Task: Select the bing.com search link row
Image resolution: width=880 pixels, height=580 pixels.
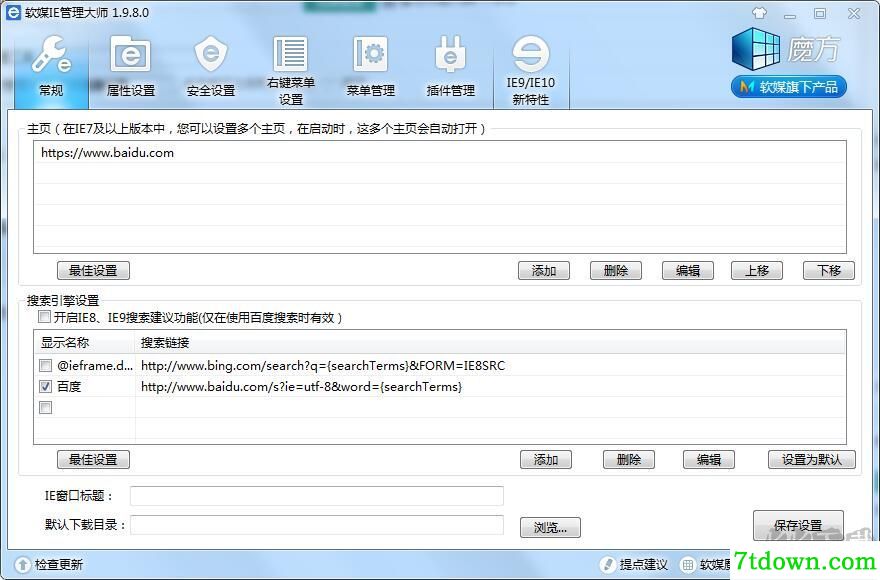Action: tap(440, 366)
